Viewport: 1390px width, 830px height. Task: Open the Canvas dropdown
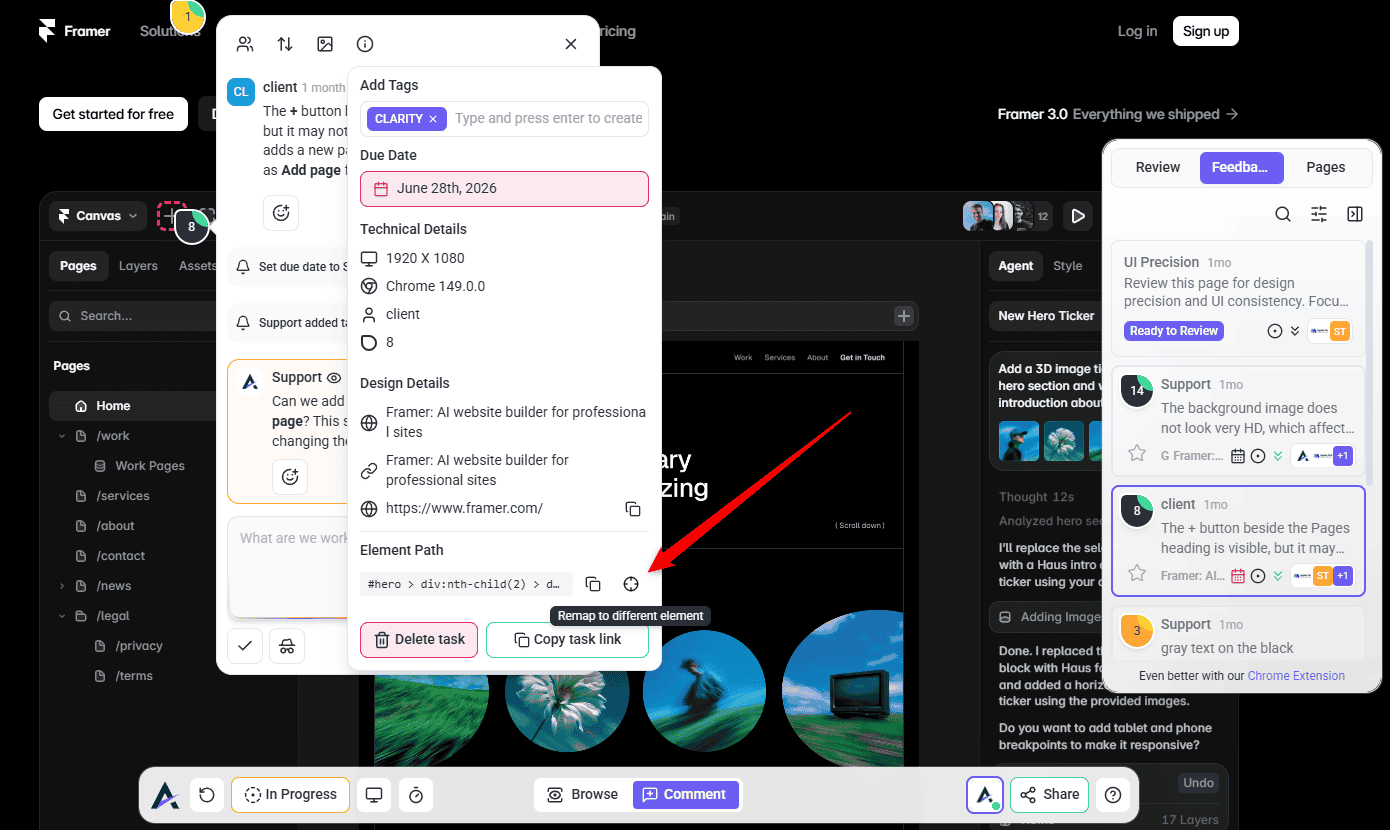(99, 216)
